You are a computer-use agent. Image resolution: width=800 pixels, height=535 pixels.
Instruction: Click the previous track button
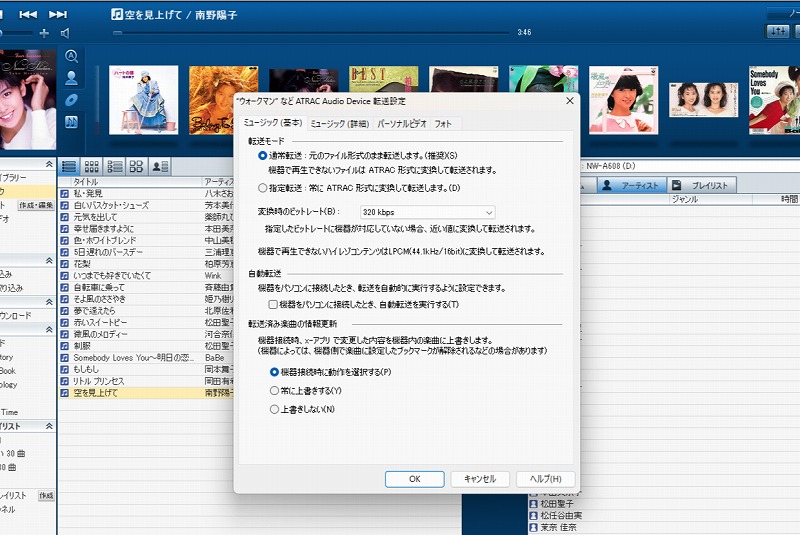click(x=28, y=14)
